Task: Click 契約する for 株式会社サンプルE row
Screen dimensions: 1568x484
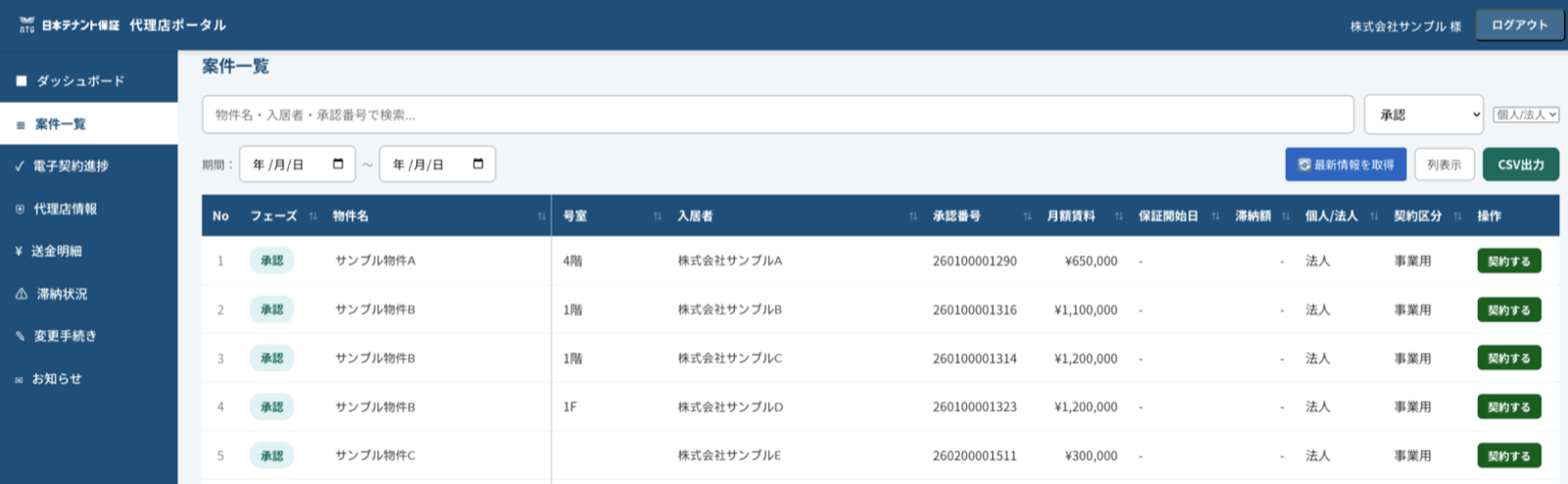Action: [1509, 456]
